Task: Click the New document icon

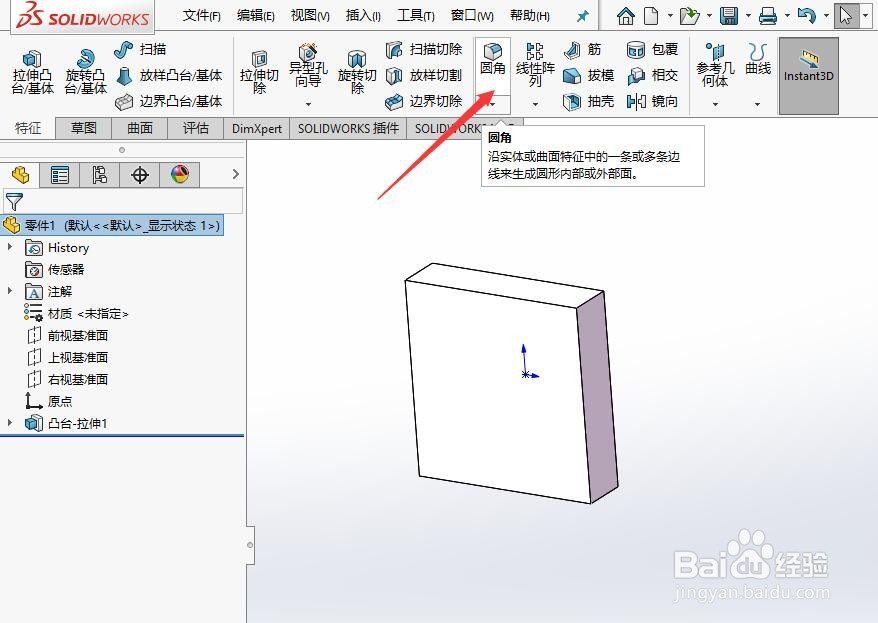Action: point(651,16)
